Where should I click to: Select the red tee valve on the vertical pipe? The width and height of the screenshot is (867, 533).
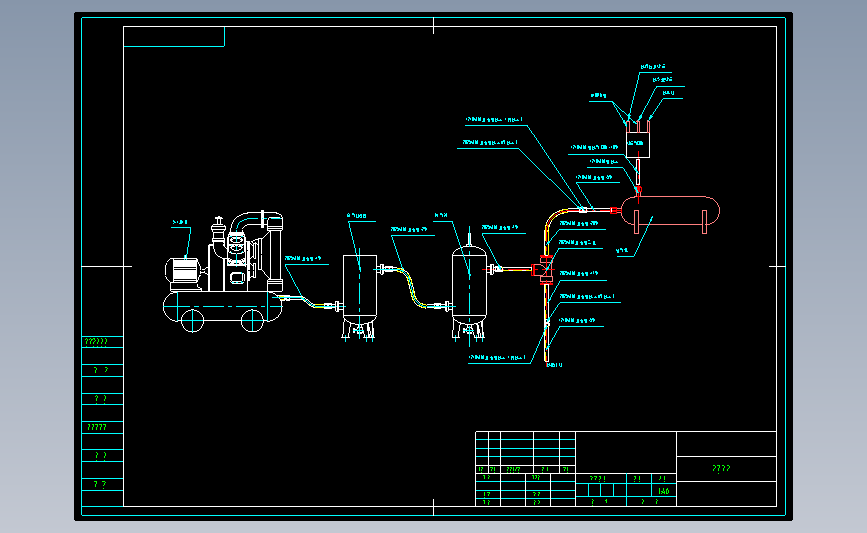point(544,270)
